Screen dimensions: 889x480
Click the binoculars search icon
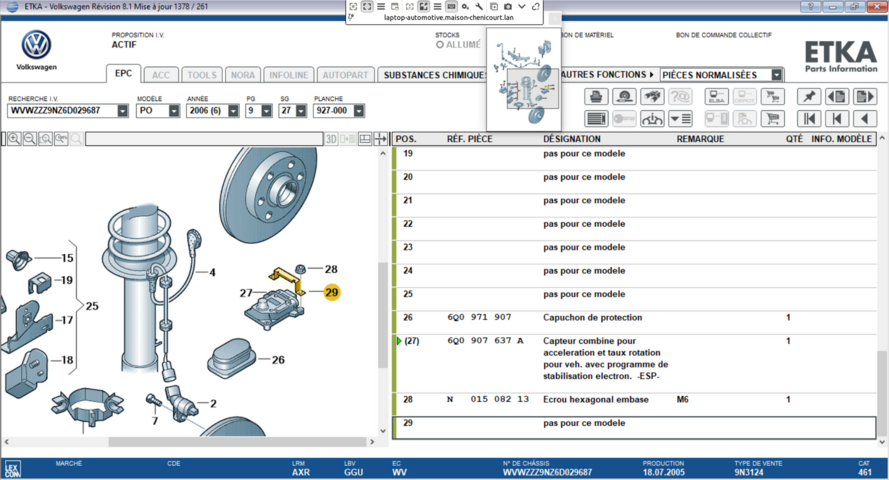pos(652,97)
